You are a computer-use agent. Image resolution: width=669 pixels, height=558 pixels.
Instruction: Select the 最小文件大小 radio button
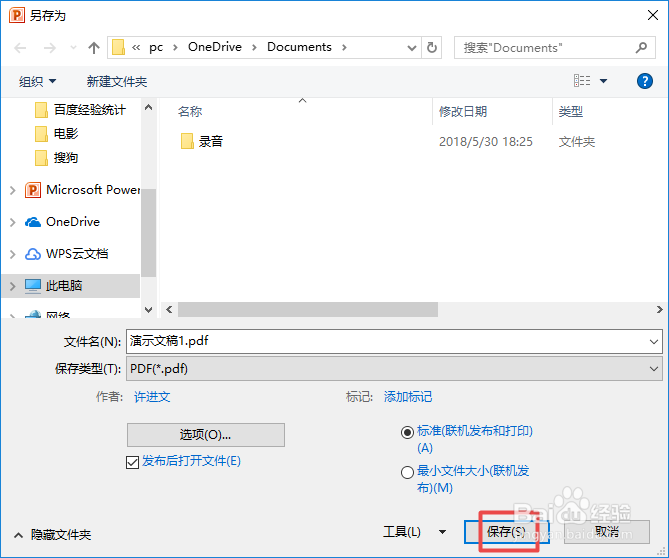pyautogui.click(x=407, y=472)
